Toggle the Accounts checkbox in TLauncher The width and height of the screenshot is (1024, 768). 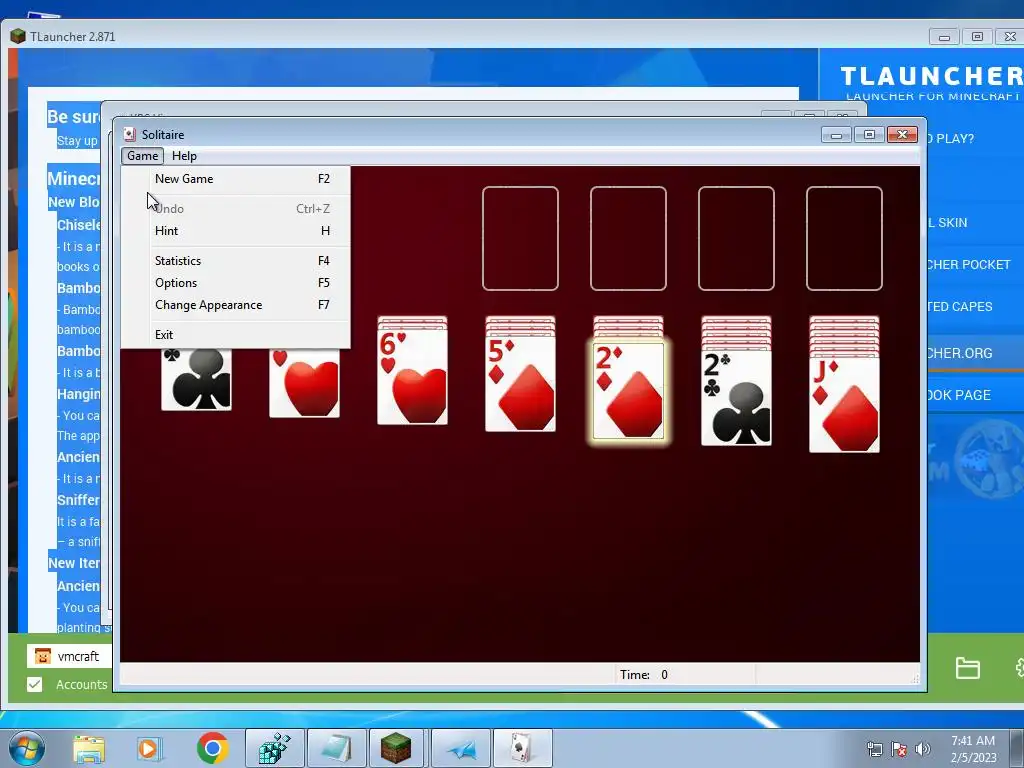coord(35,684)
